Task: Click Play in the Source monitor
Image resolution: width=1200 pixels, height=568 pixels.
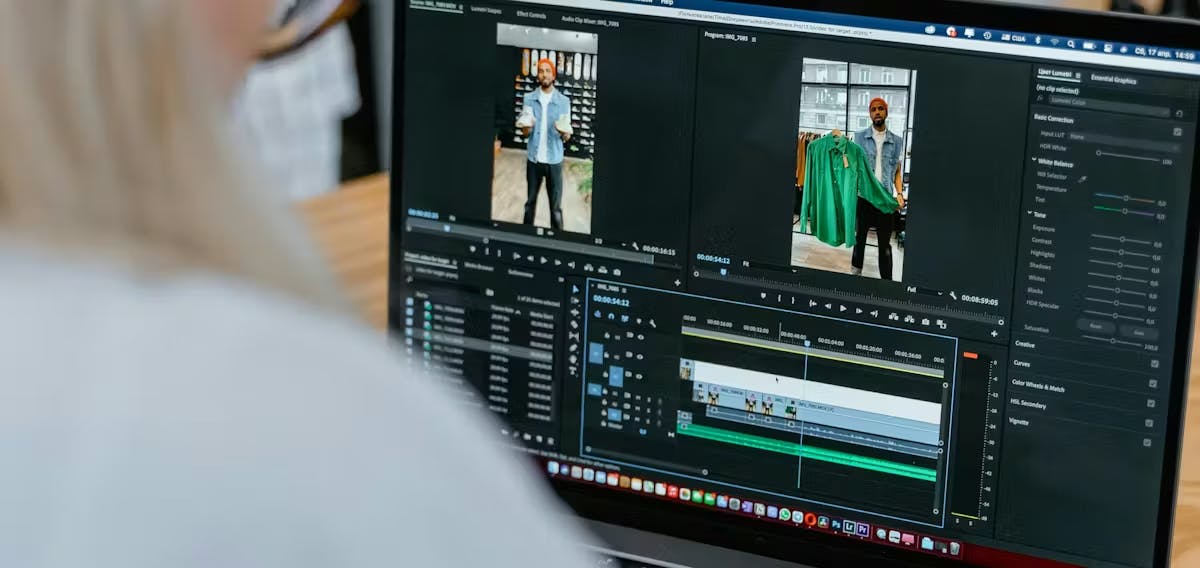Action: [544, 260]
